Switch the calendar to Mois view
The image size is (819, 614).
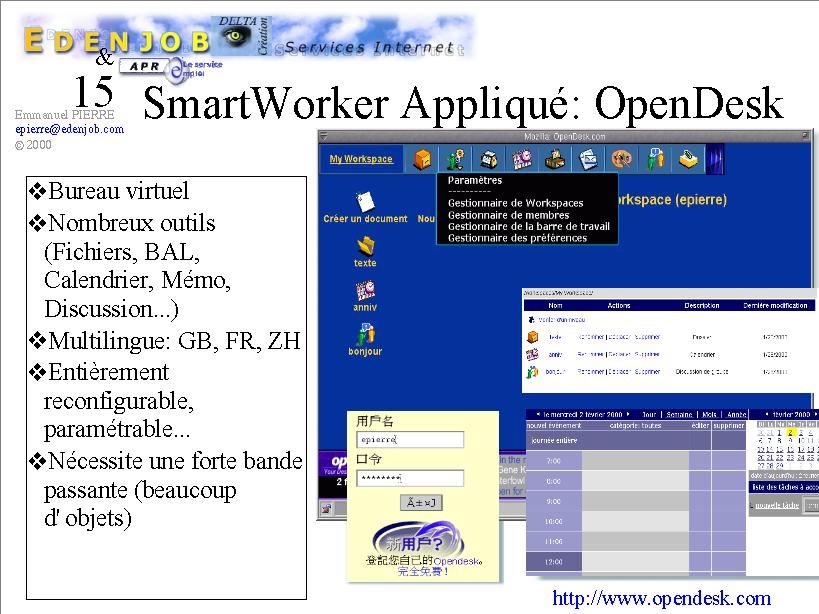709,415
